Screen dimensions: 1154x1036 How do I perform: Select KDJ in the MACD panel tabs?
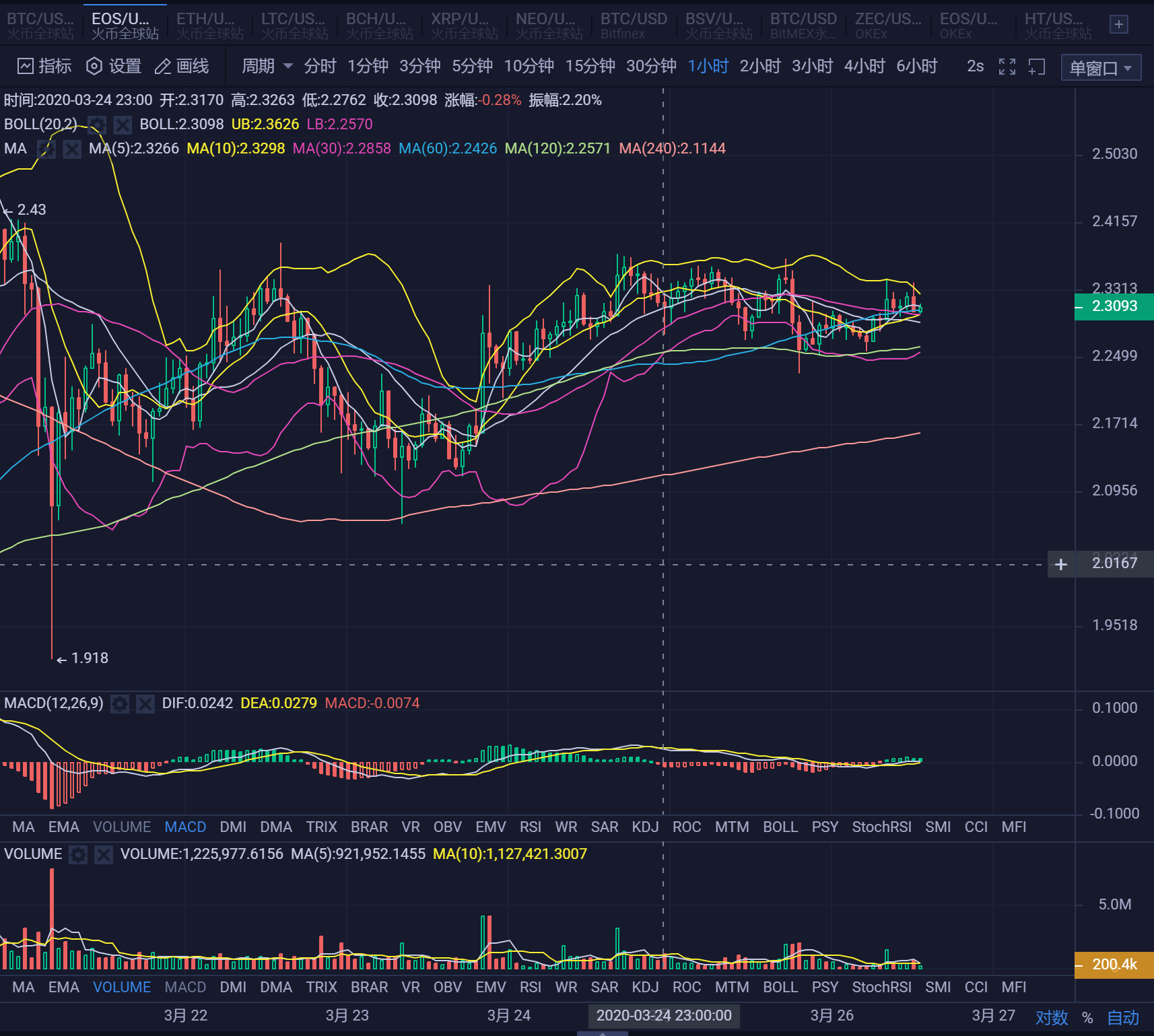(645, 827)
